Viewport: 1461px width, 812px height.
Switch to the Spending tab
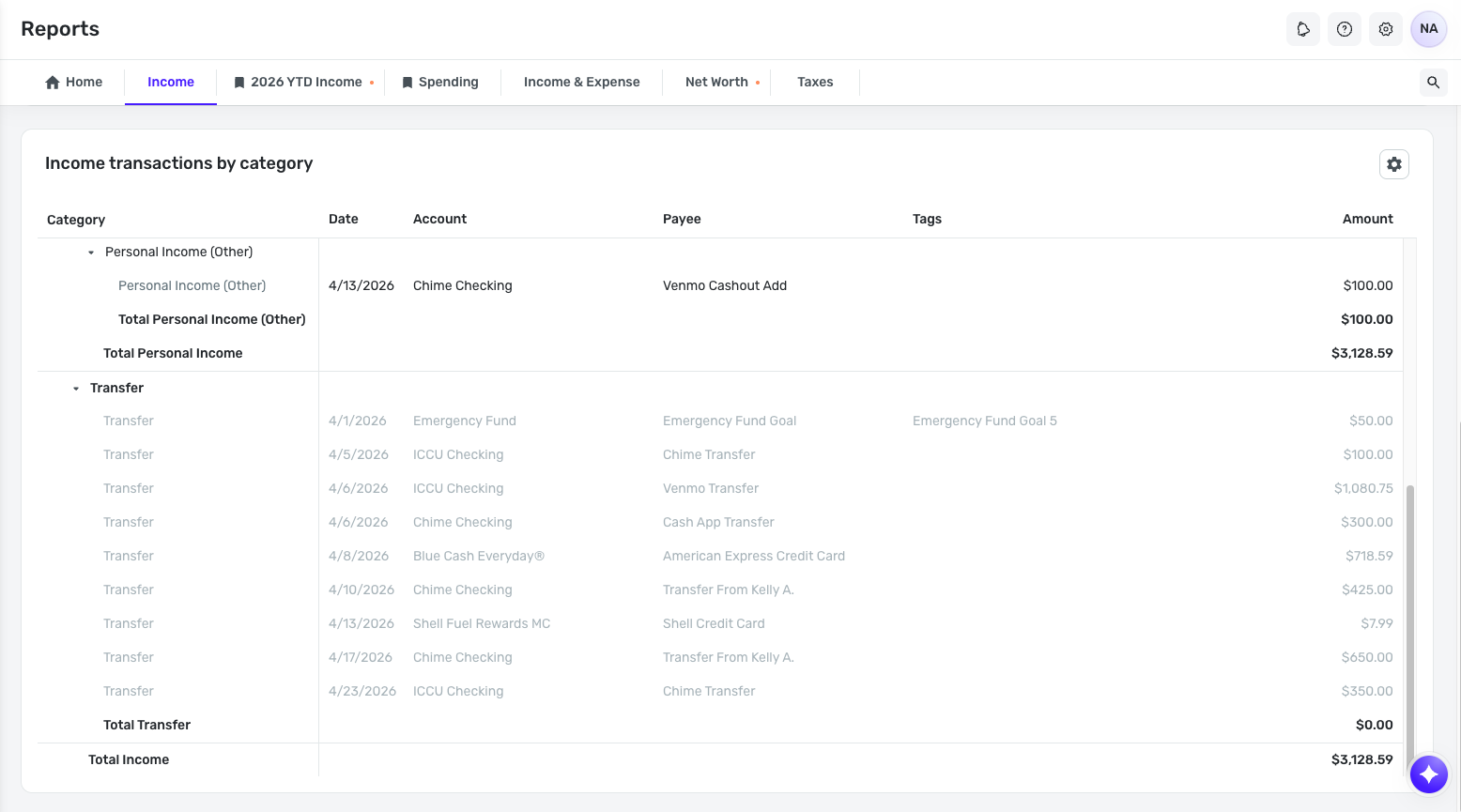pos(440,83)
